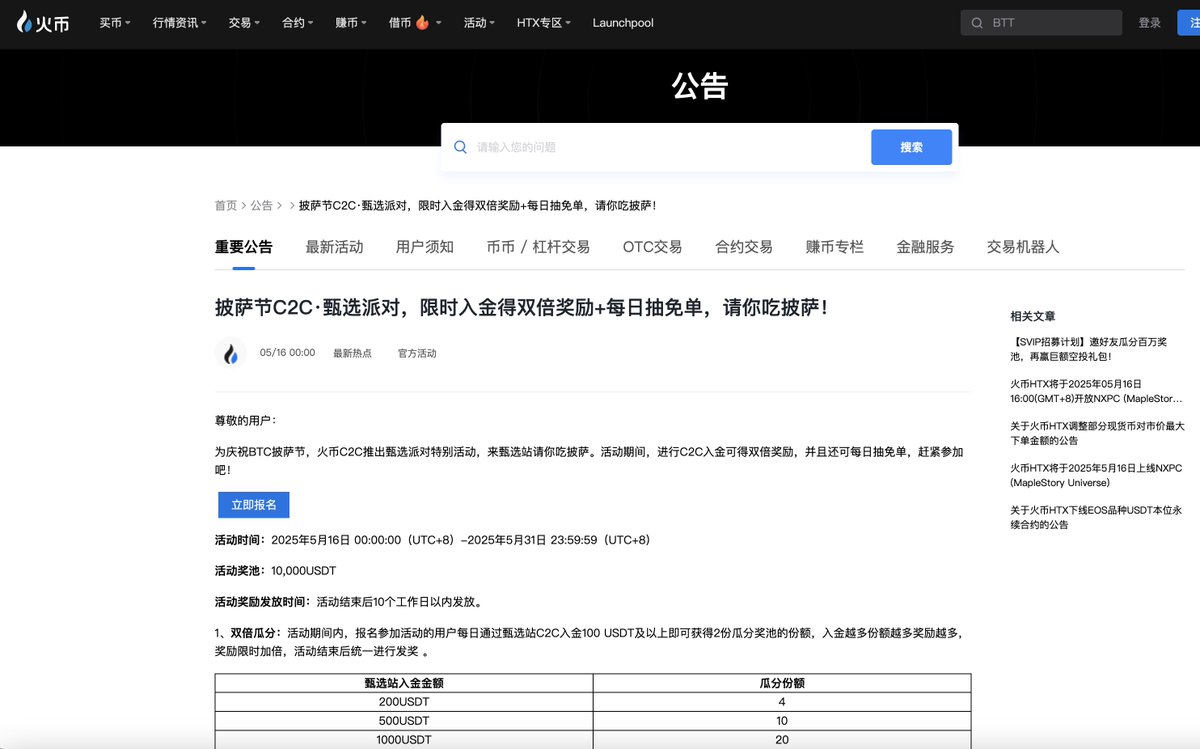Screen dimensions: 1200x749
Task: Click the 活动时间 date range line
Action: click(x=433, y=540)
